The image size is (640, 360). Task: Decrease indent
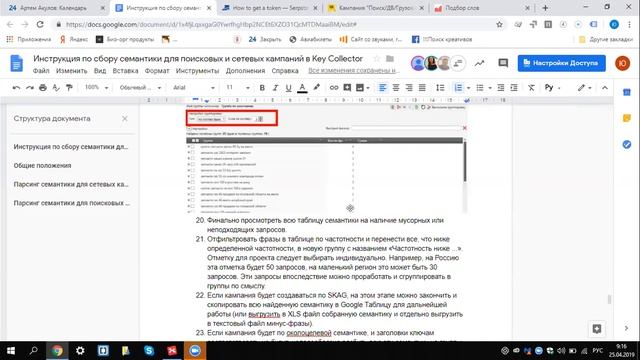(x=501, y=88)
